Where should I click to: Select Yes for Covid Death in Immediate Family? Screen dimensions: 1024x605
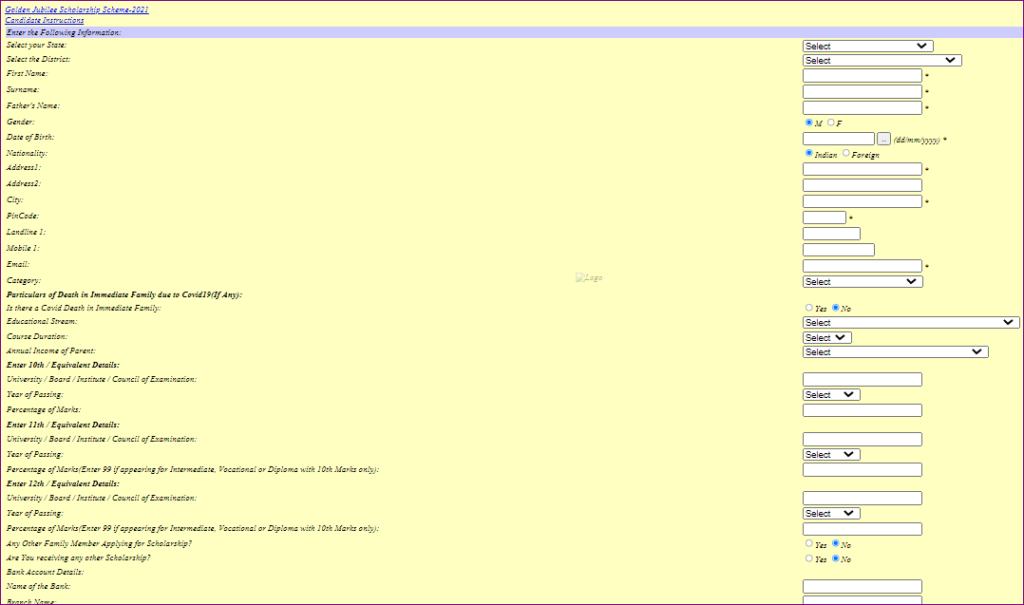pyautogui.click(x=809, y=308)
